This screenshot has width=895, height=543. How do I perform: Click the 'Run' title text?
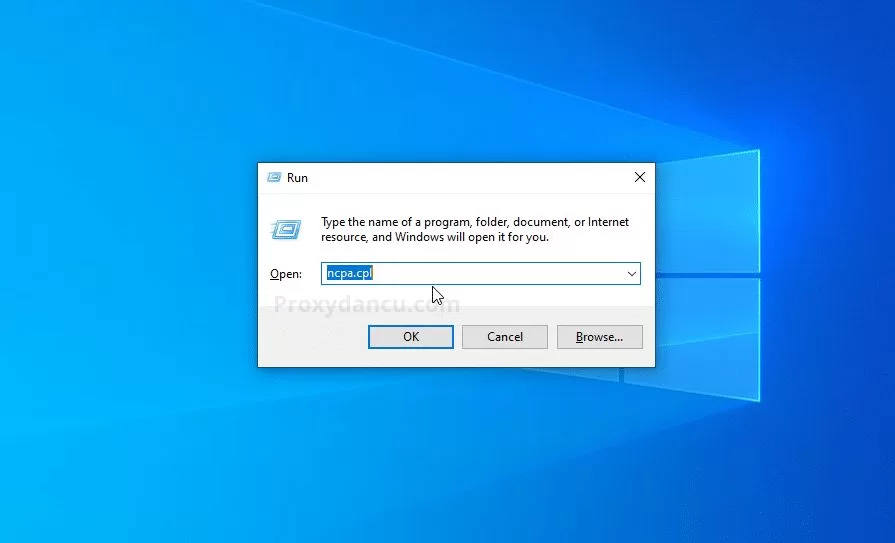[297, 178]
